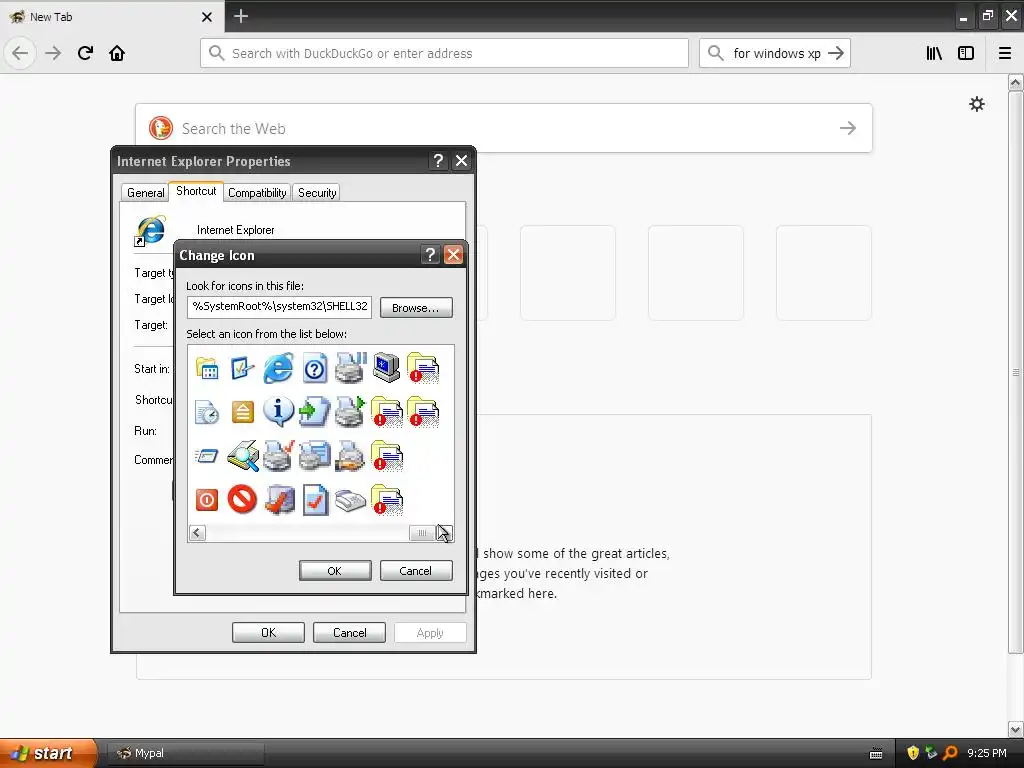Pick the info speech bubble icon
Screen dimensions: 1024x768
coord(278,412)
